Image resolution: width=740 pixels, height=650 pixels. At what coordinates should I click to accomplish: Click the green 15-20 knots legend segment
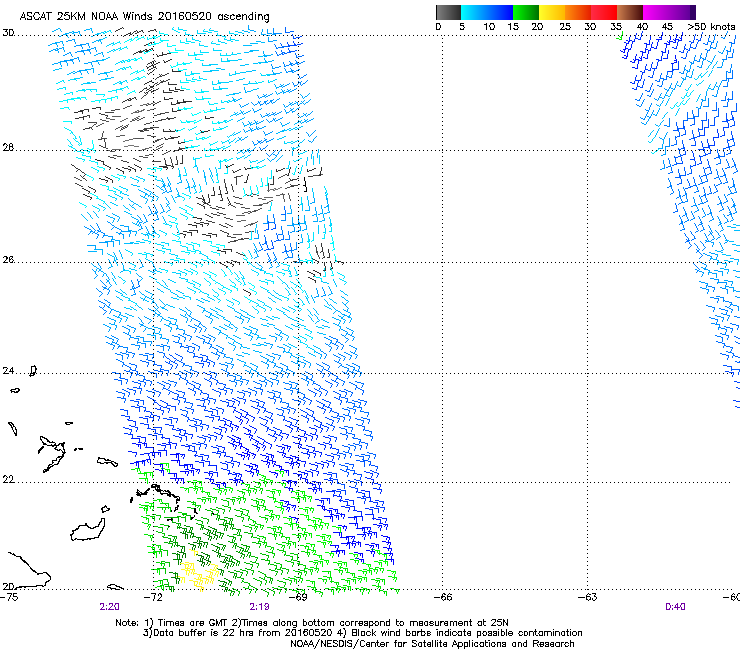coord(526,12)
